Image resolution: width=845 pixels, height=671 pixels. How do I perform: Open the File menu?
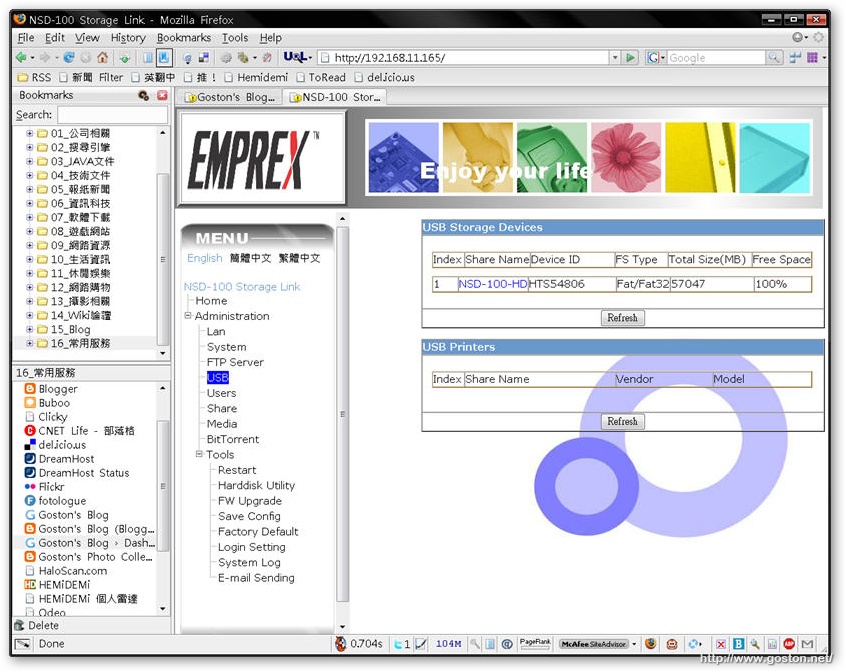click(25, 38)
